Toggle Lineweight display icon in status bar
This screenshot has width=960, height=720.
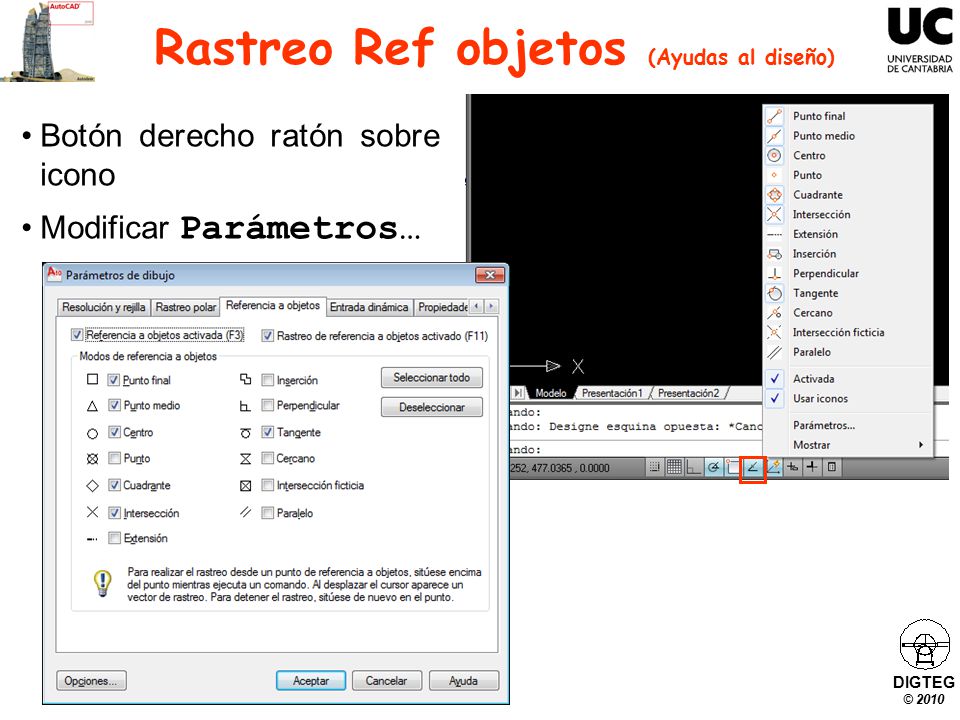click(x=812, y=468)
